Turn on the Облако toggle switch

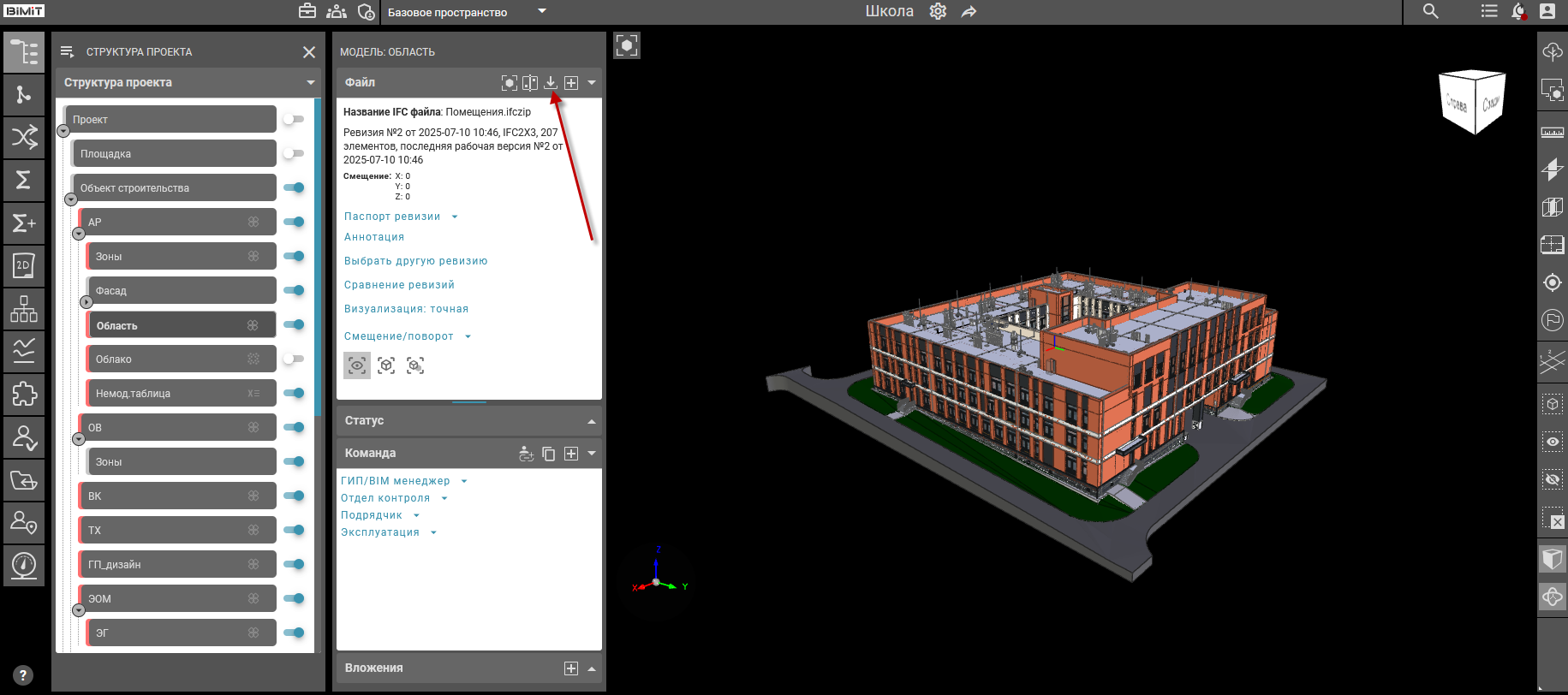point(294,359)
